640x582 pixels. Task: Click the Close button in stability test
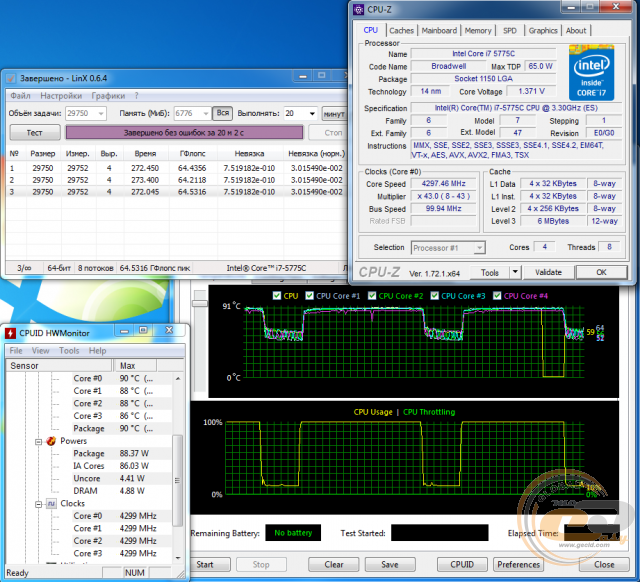604,564
